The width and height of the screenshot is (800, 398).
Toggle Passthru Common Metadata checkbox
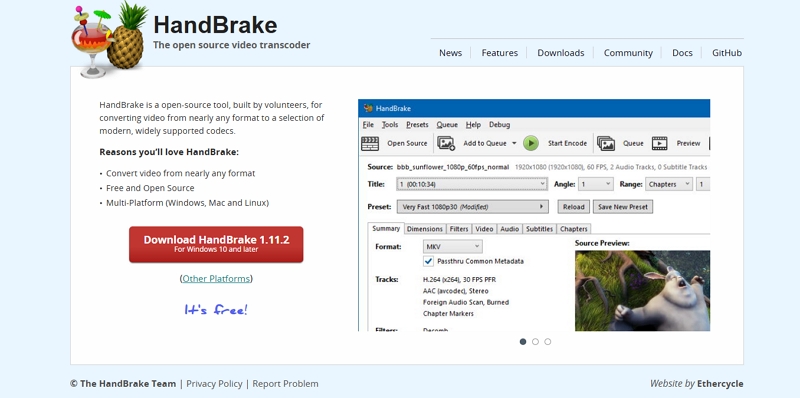point(429,261)
